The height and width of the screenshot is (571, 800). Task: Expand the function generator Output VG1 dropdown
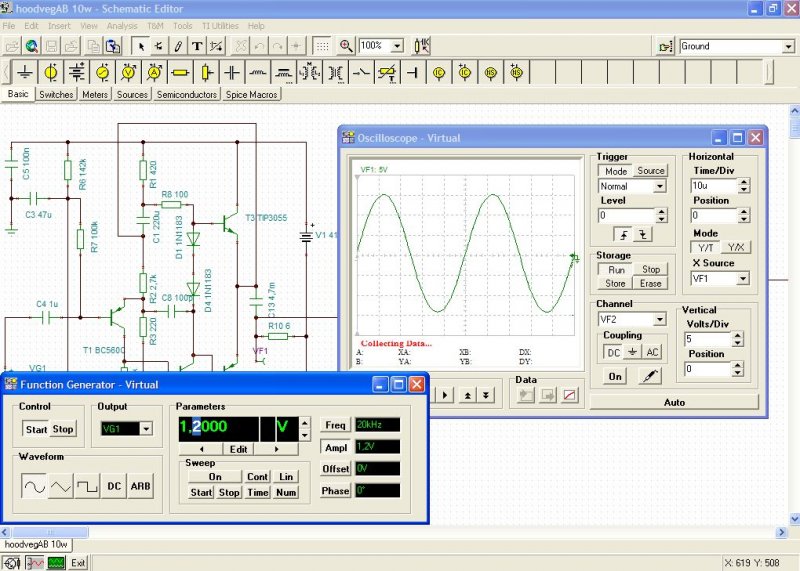point(147,429)
